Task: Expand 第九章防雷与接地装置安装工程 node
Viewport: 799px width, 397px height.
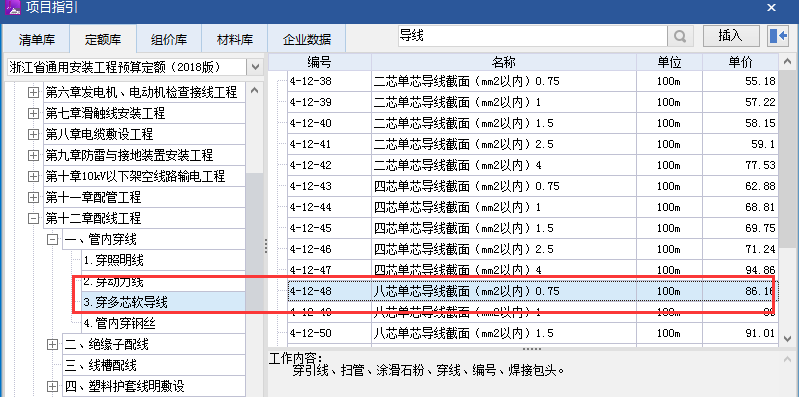Action: [x=34, y=155]
